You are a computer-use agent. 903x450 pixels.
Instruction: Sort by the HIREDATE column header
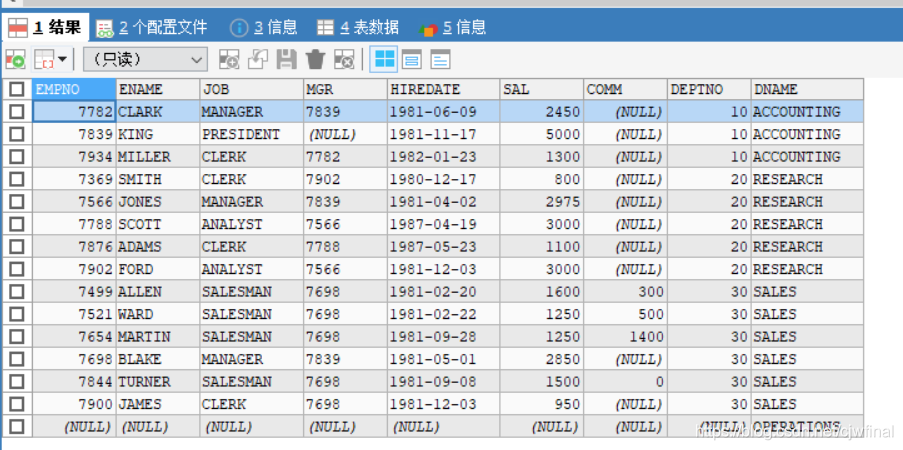(443, 89)
